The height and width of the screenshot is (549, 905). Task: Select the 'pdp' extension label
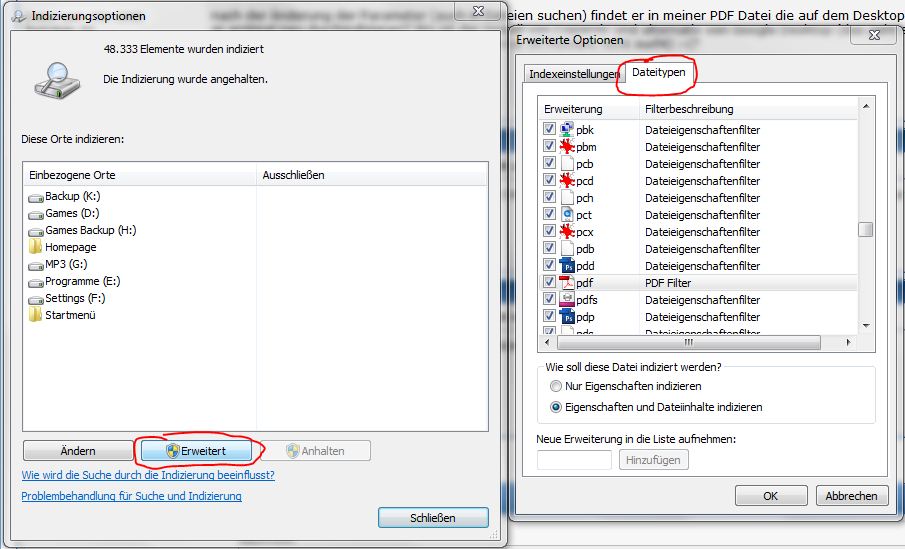[x=585, y=317]
